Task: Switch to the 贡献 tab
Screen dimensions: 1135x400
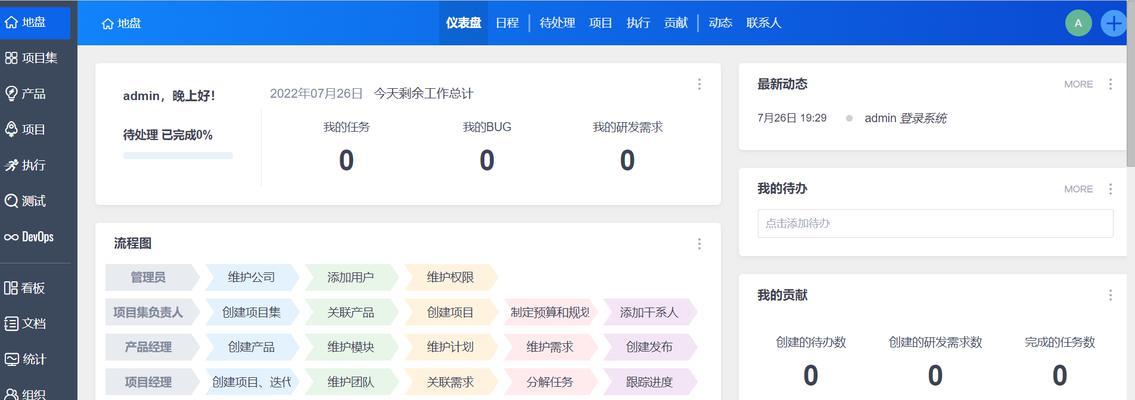Action: point(676,22)
